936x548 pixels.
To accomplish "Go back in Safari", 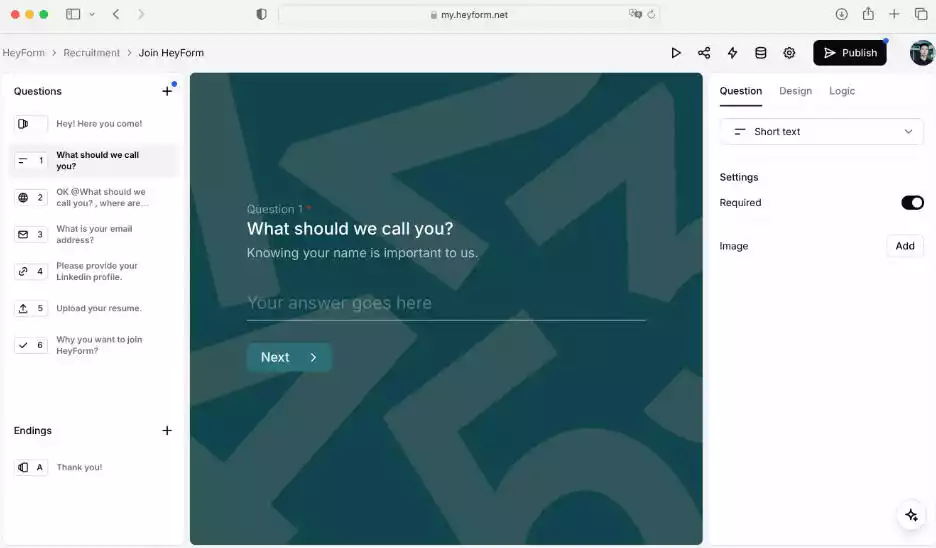I will [x=116, y=14].
